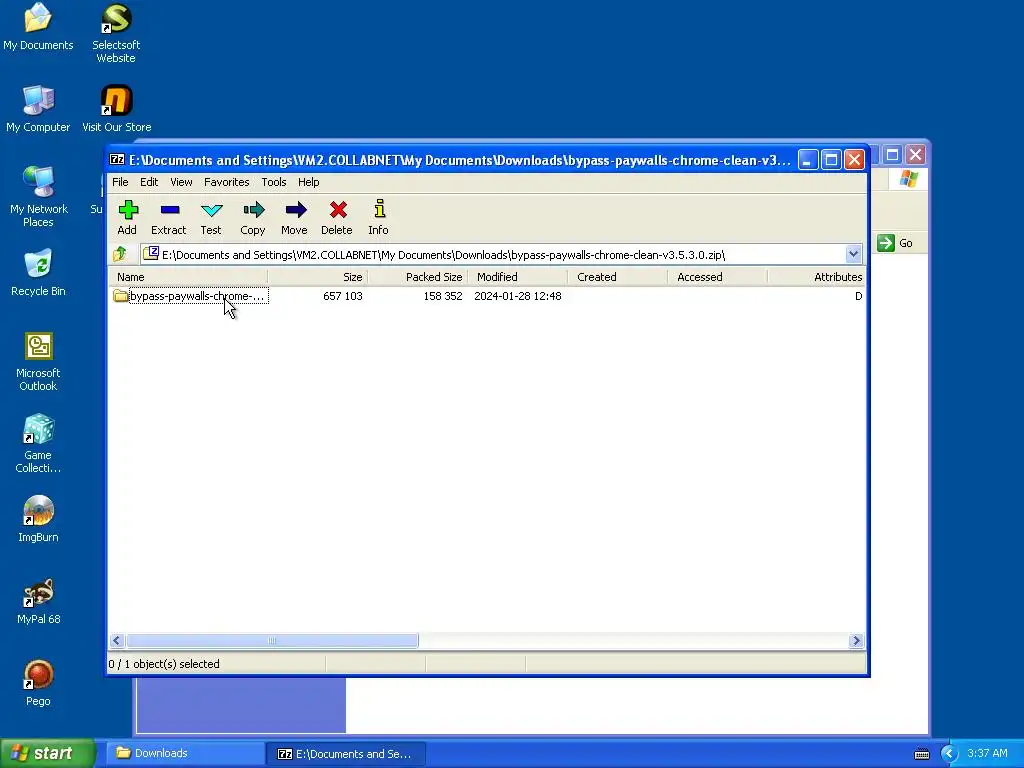
Task: Open Visit Our Store shortcut
Action: point(116,109)
